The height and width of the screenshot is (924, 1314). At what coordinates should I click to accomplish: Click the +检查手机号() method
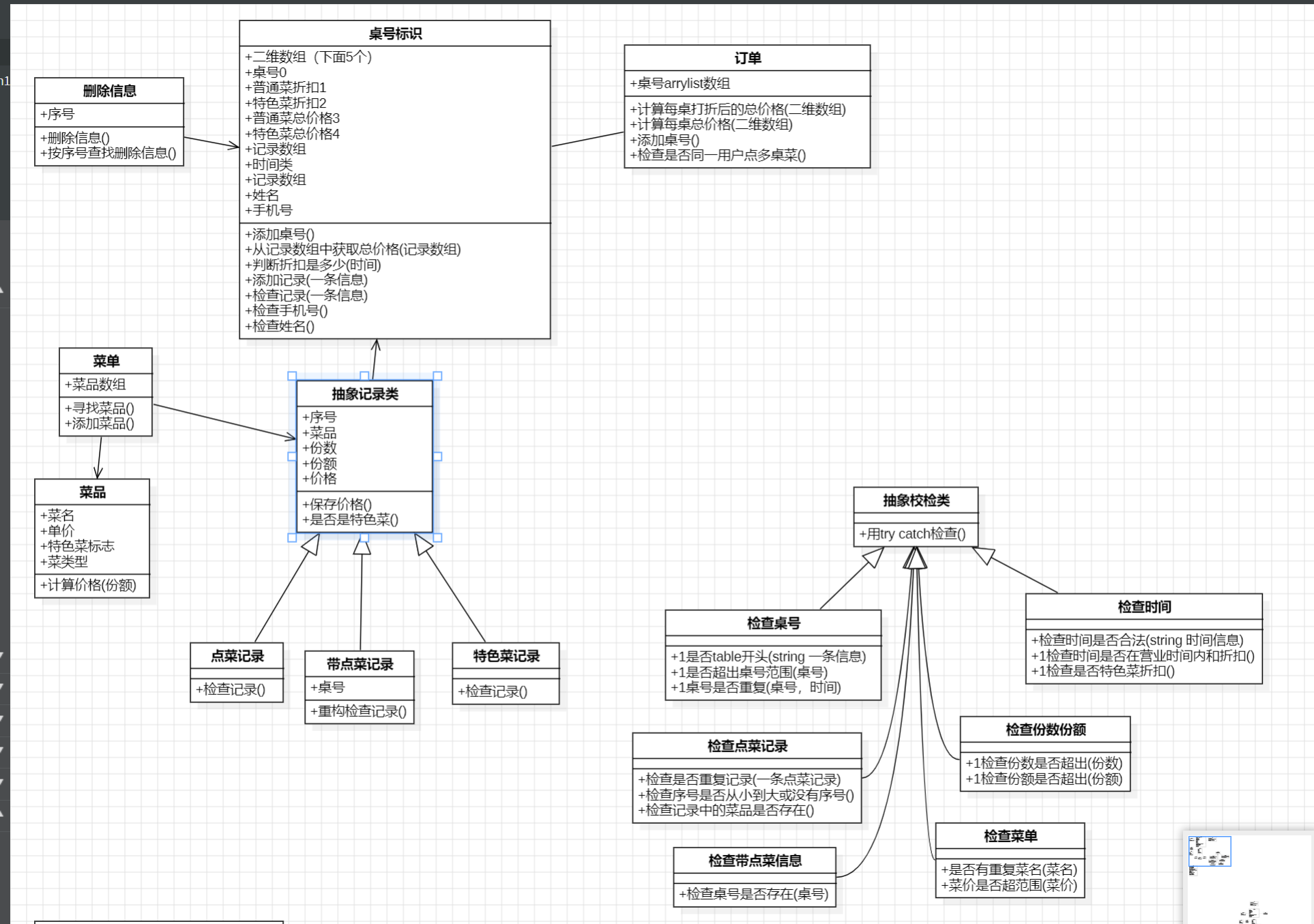pos(286,310)
